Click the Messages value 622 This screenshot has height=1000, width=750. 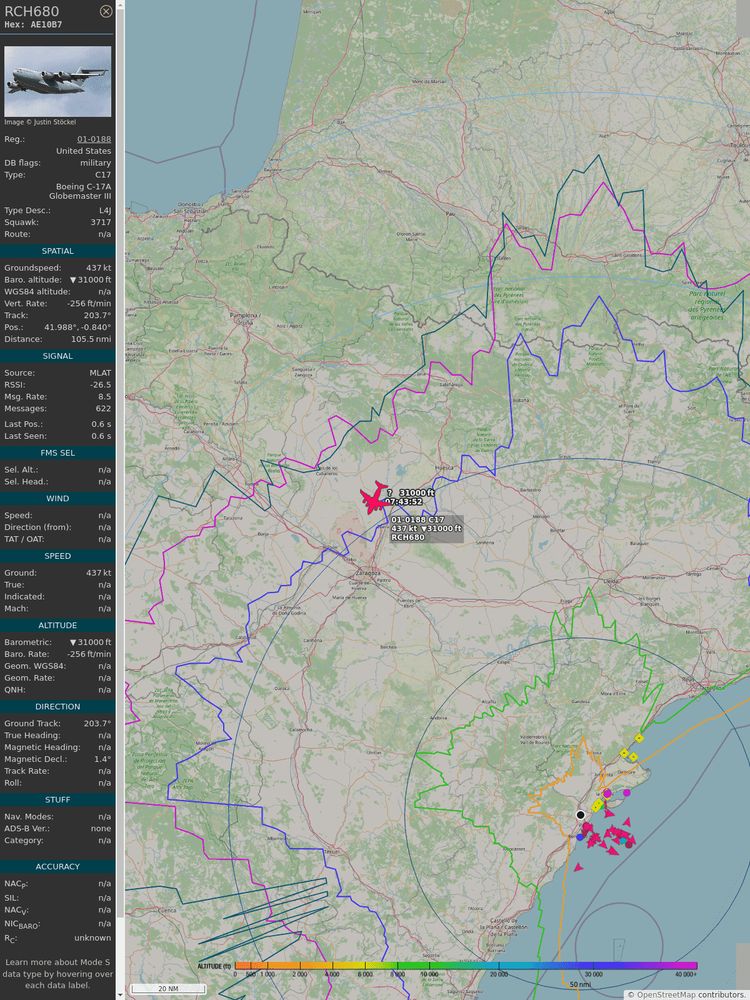pyautogui.click(x=103, y=409)
